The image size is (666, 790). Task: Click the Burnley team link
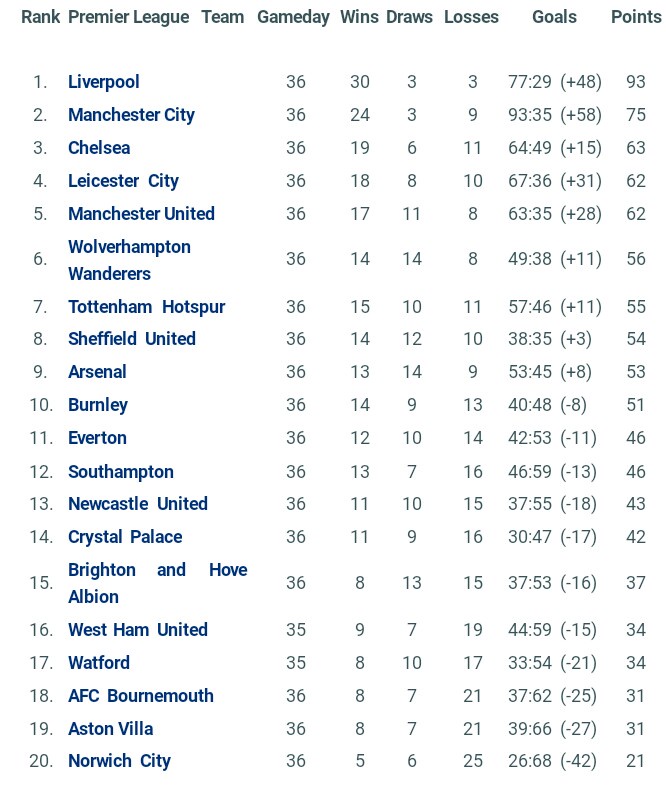98,405
